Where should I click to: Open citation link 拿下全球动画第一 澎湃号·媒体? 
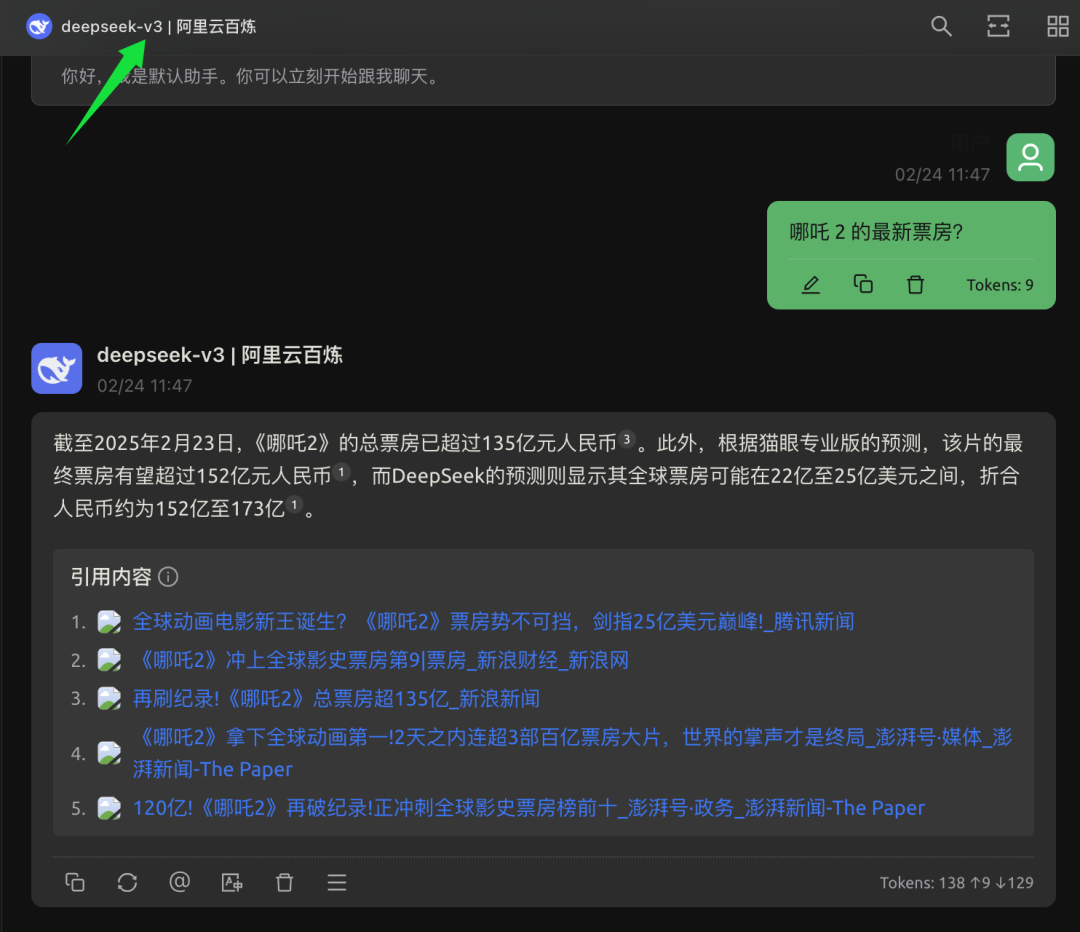(x=572, y=753)
